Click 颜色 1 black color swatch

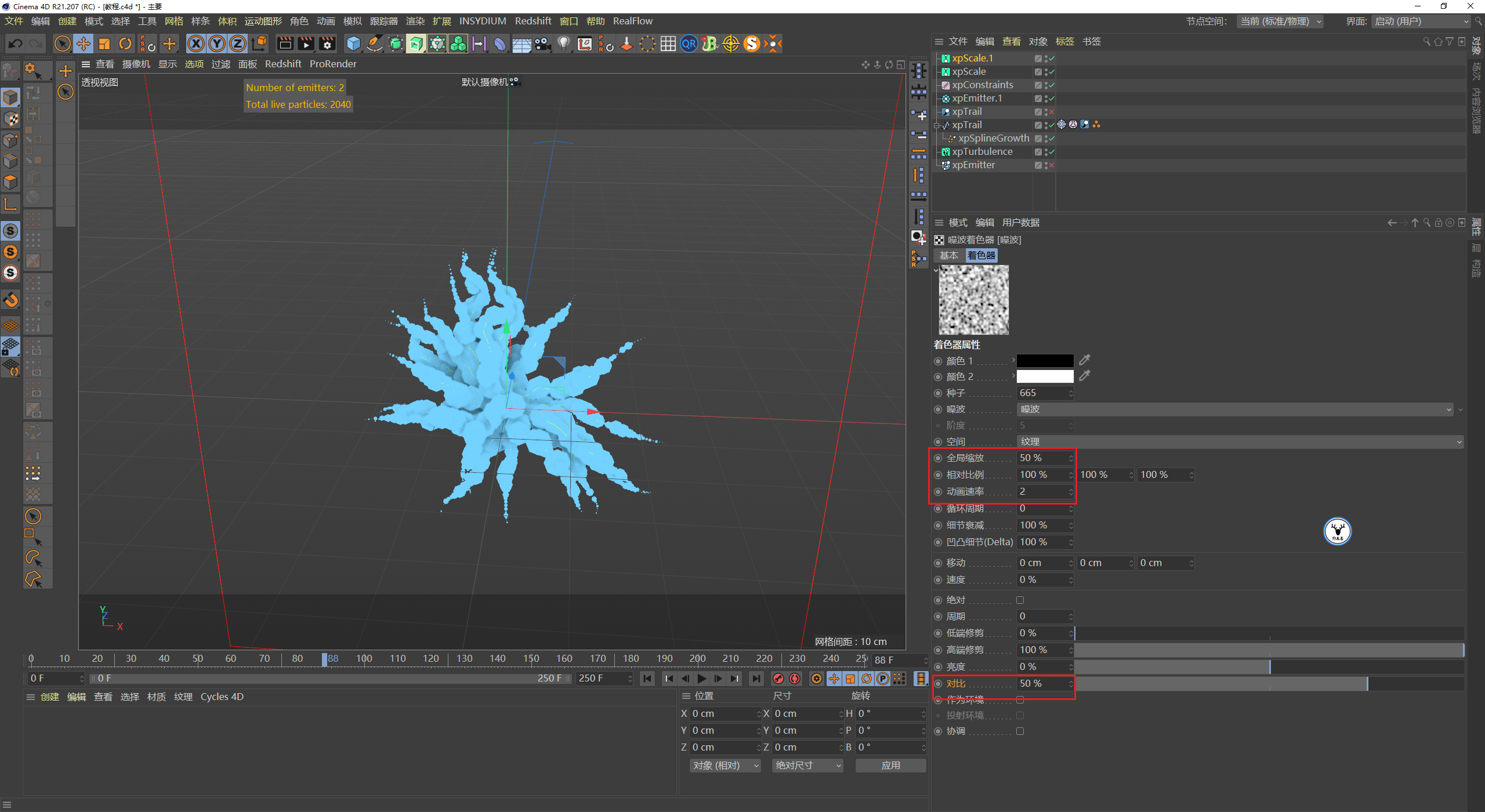tap(1045, 360)
